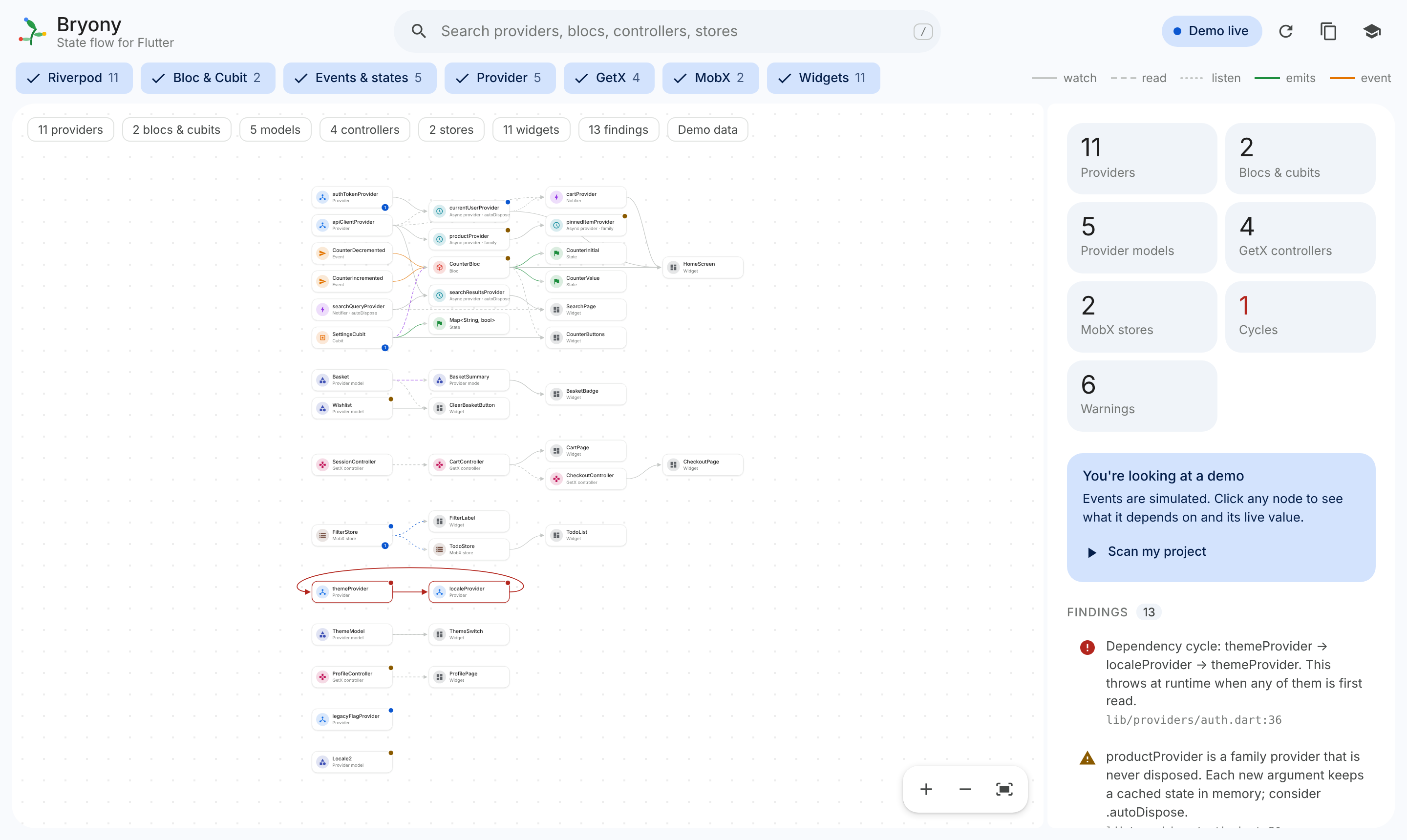
Task: Click the fit-to-screen icon
Action: point(1004,789)
